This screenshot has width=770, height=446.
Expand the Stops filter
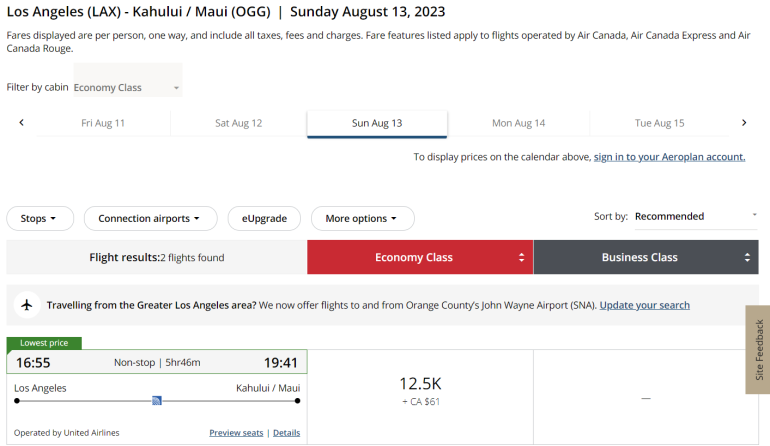40,218
